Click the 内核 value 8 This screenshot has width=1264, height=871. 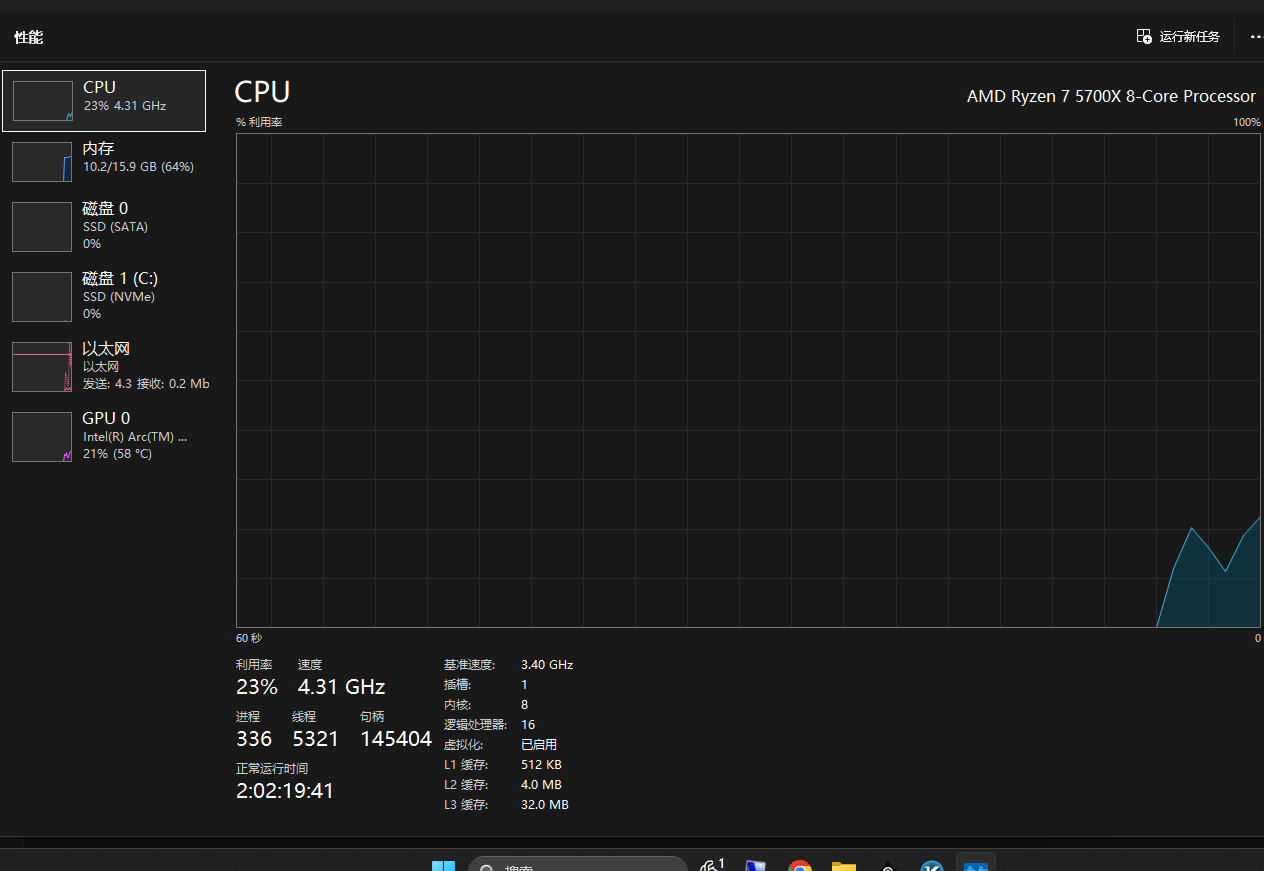pos(525,705)
